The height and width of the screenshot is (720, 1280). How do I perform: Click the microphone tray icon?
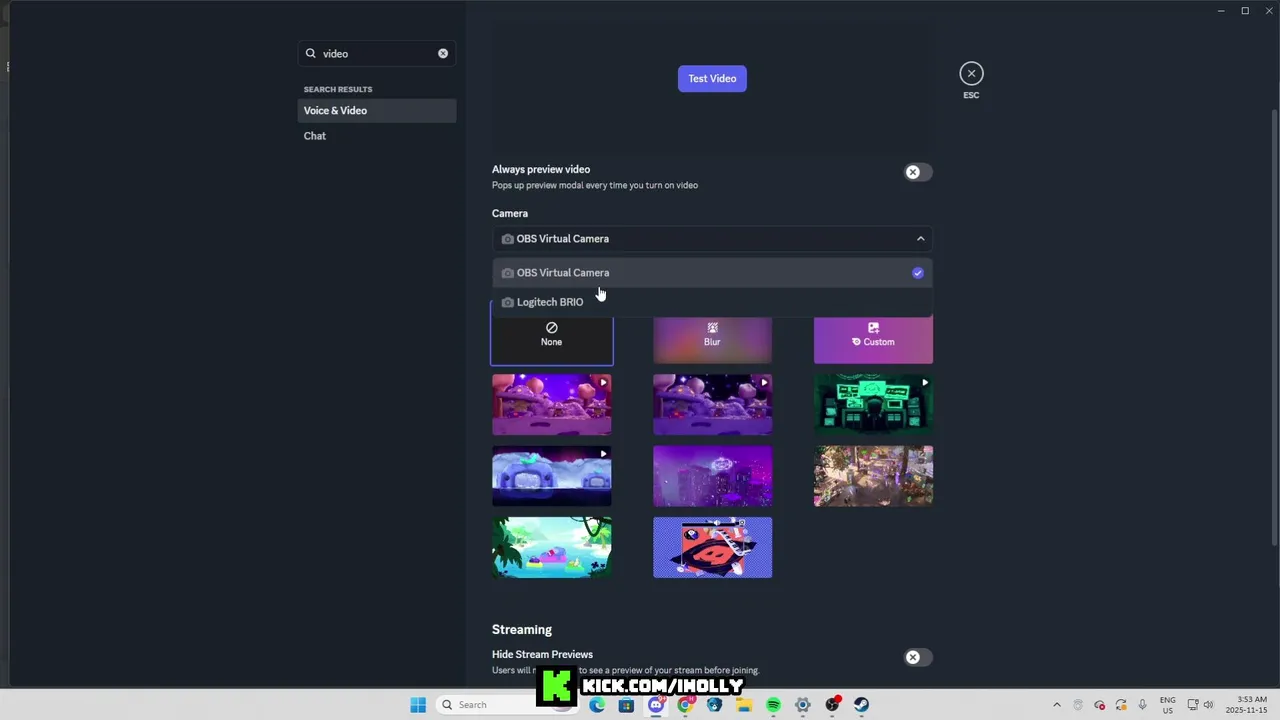tap(1142, 705)
